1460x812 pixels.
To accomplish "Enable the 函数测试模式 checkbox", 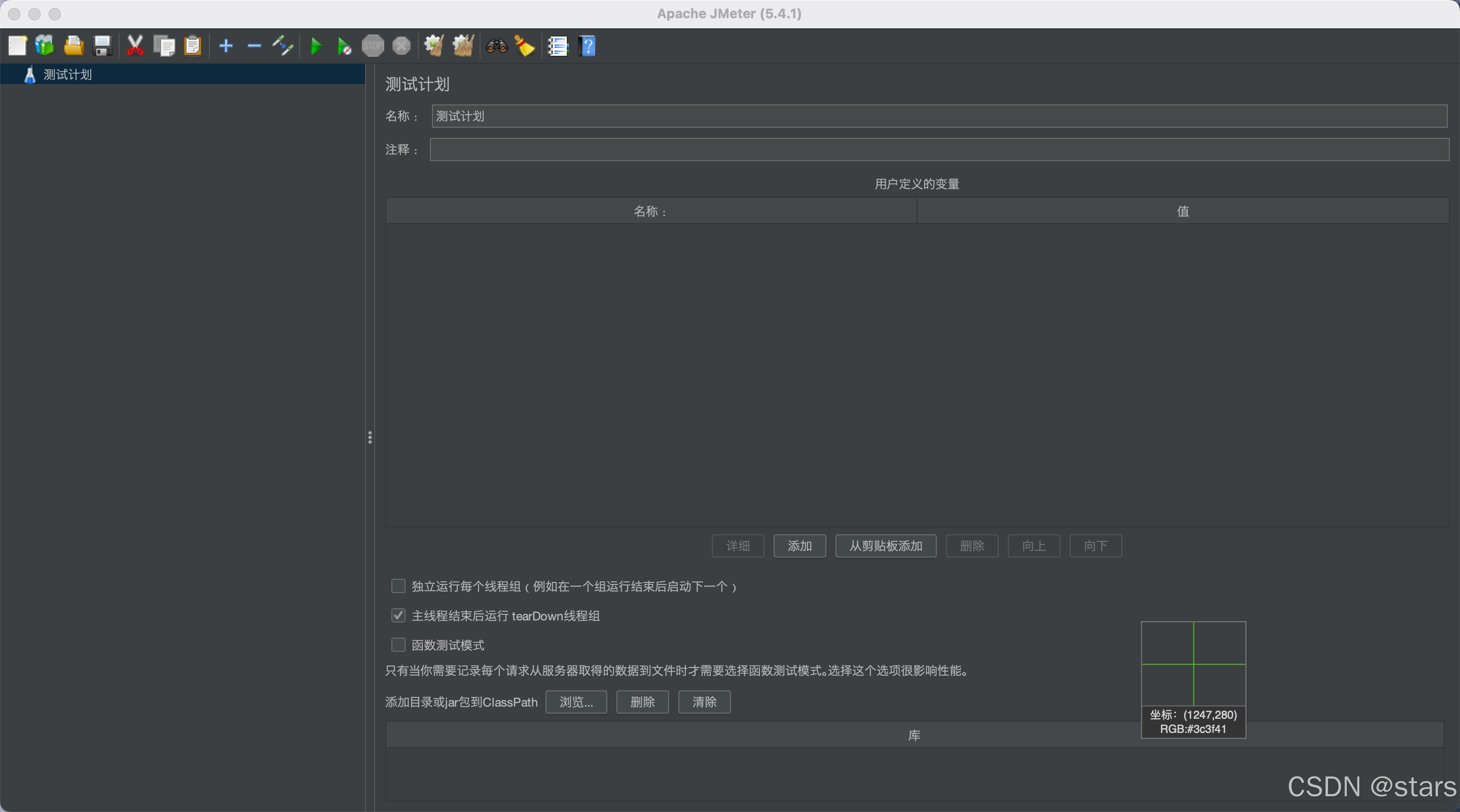I will pos(398,645).
